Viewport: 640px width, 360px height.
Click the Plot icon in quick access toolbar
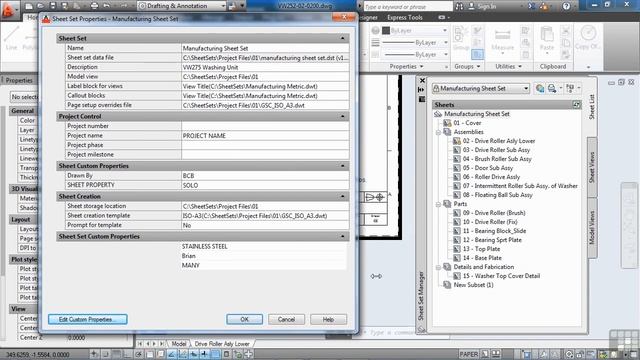94,6
